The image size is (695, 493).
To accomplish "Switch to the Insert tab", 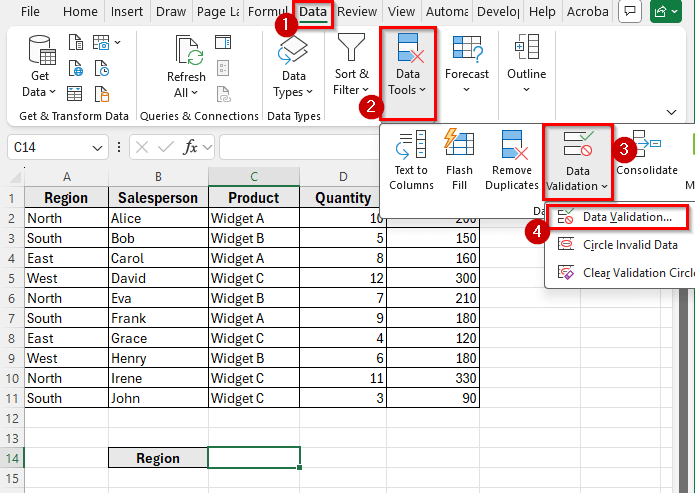I will tap(127, 12).
